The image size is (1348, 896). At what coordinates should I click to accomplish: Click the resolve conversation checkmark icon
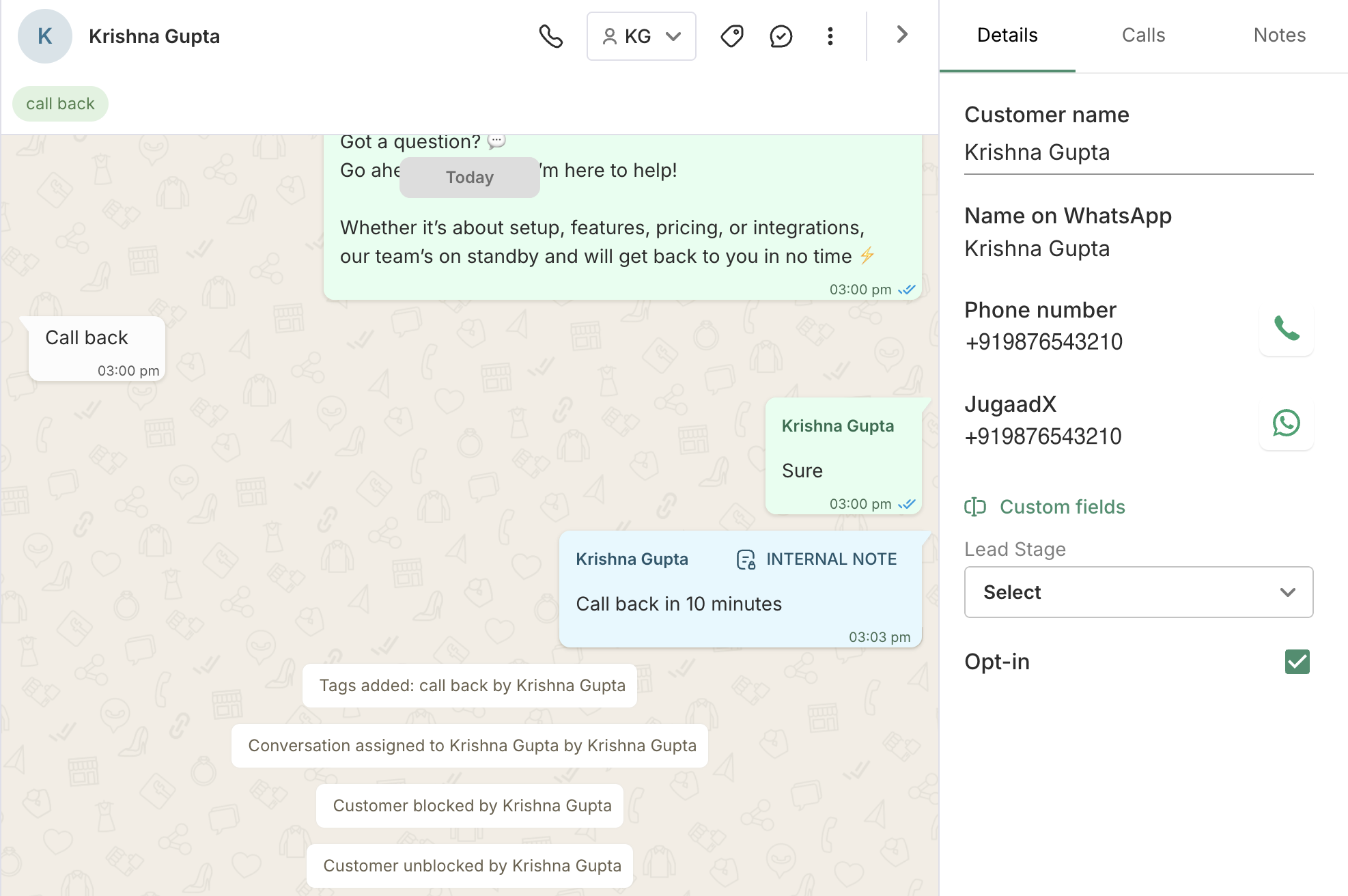pyautogui.click(x=781, y=36)
